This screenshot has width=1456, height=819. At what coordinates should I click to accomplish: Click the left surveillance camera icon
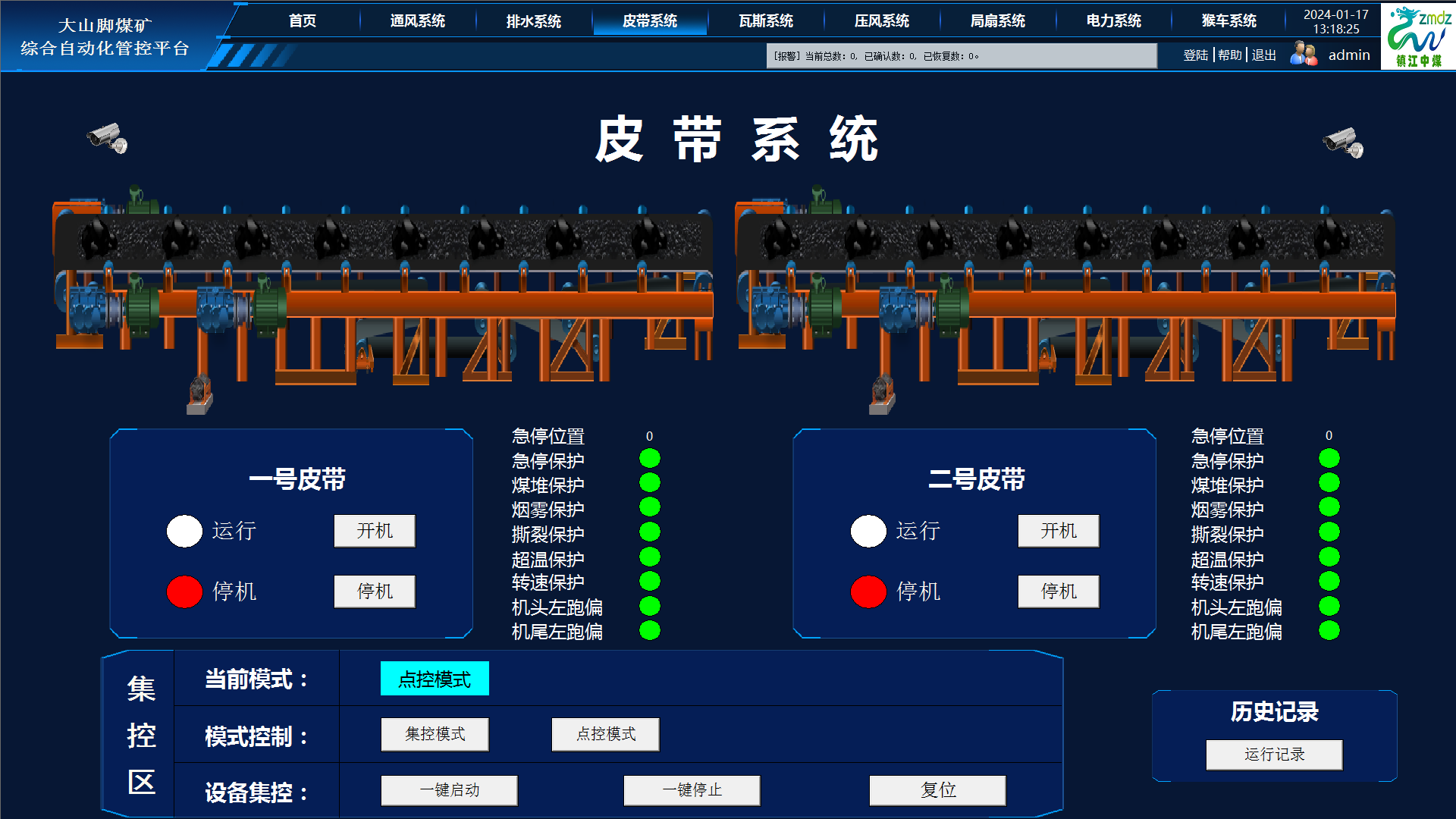[107, 140]
